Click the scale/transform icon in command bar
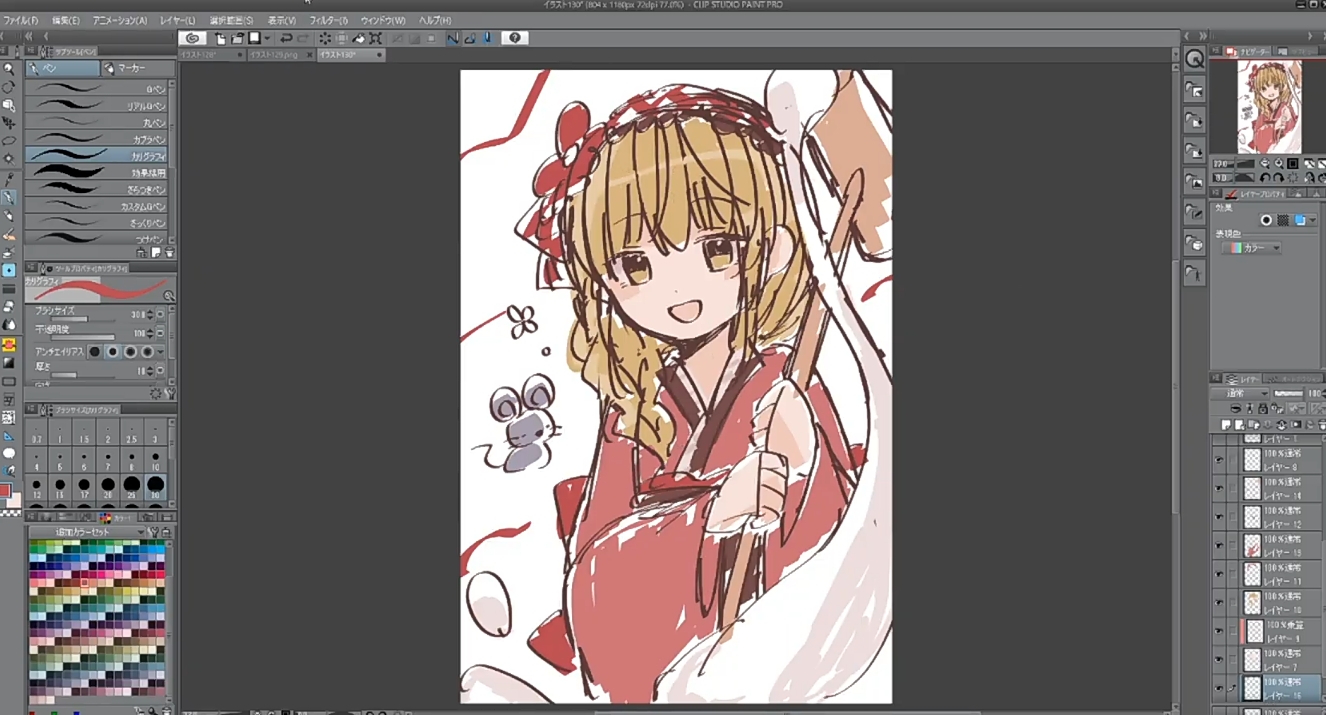 pyautogui.click(x=375, y=38)
